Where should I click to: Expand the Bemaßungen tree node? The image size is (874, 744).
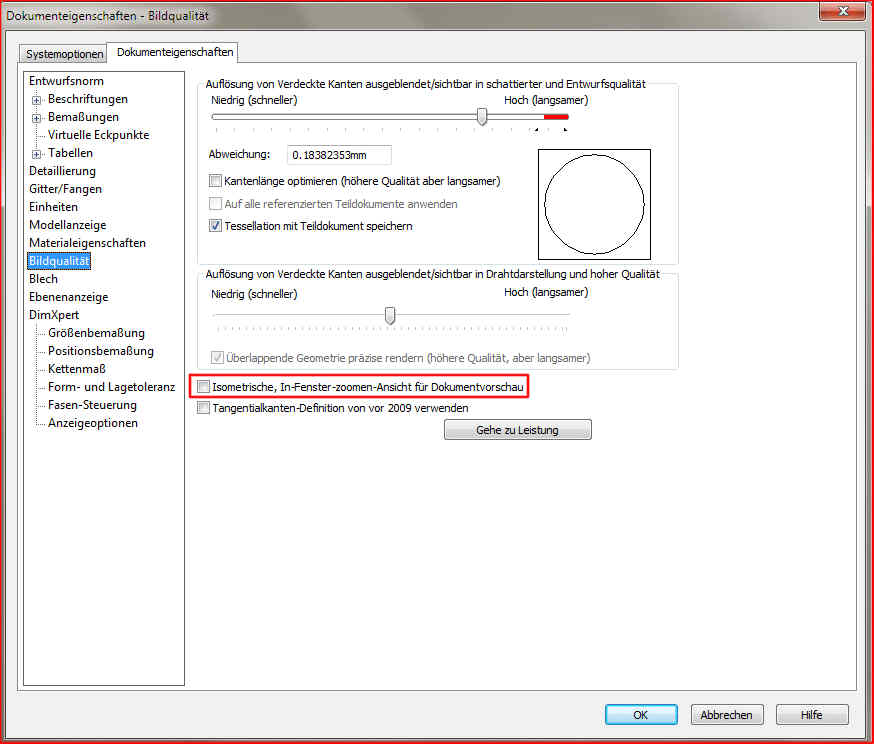pyautogui.click(x=36, y=118)
